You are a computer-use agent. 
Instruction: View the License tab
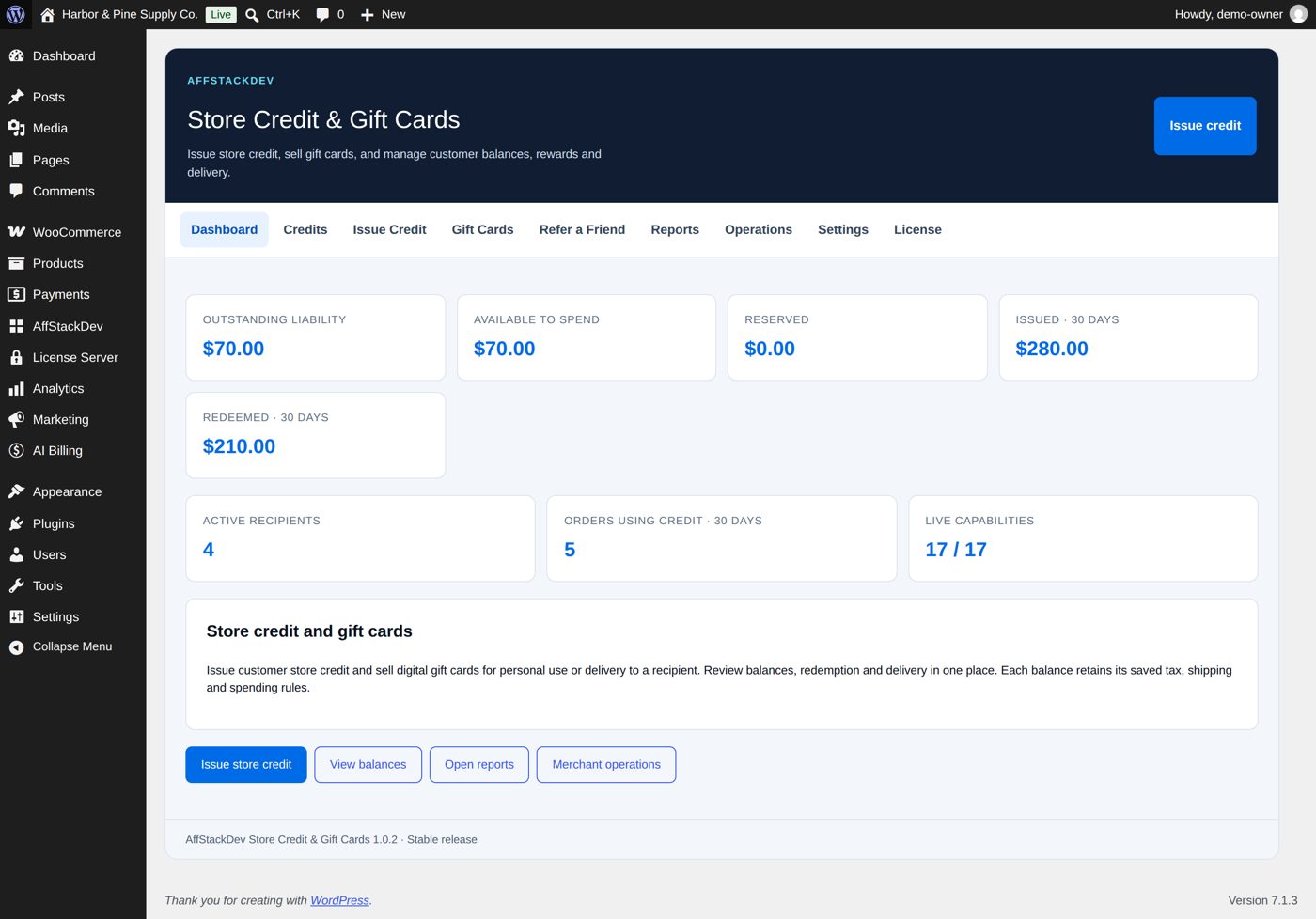tap(917, 229)
